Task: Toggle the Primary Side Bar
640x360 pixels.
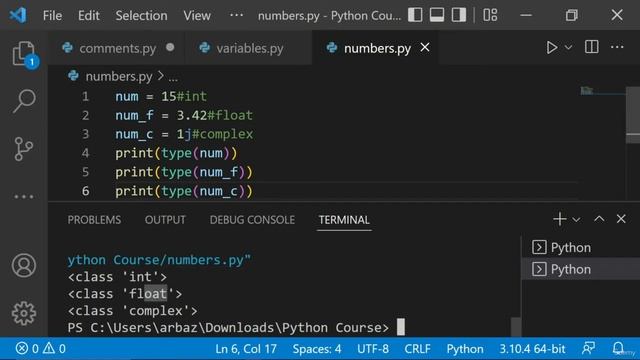Action: 415,15
